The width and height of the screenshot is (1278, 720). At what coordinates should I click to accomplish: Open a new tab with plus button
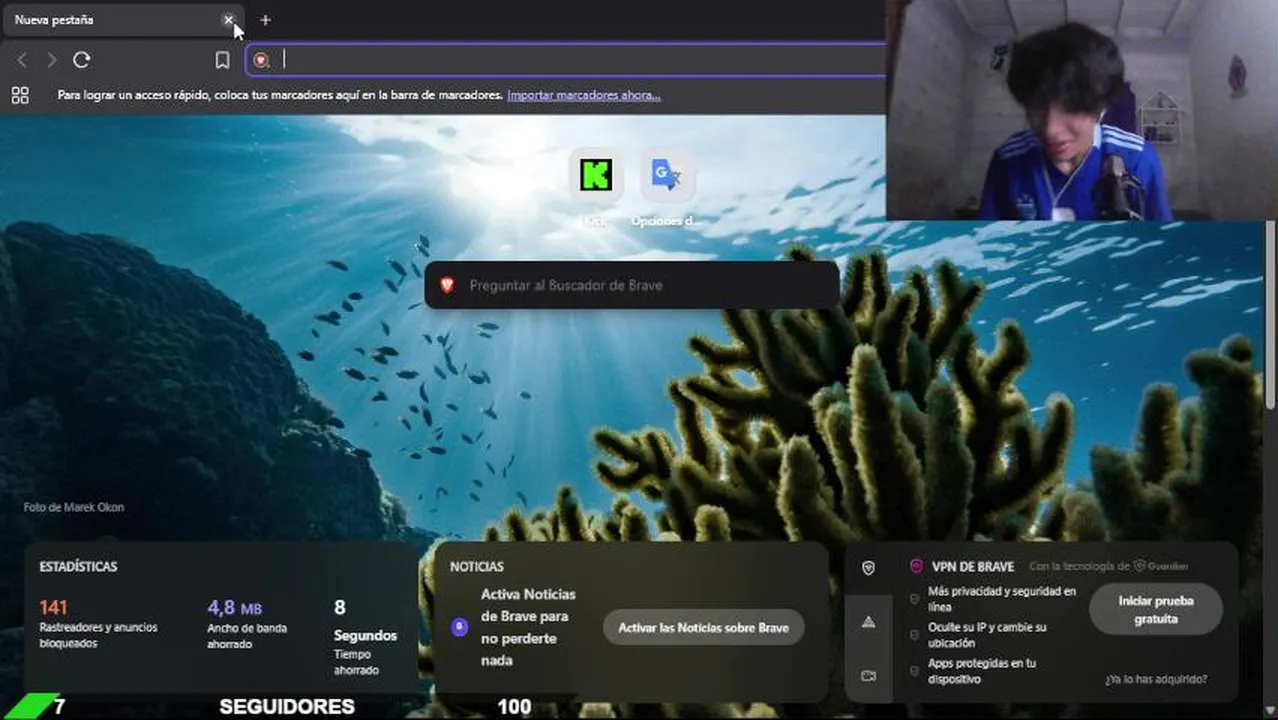[x=265, y=20]
